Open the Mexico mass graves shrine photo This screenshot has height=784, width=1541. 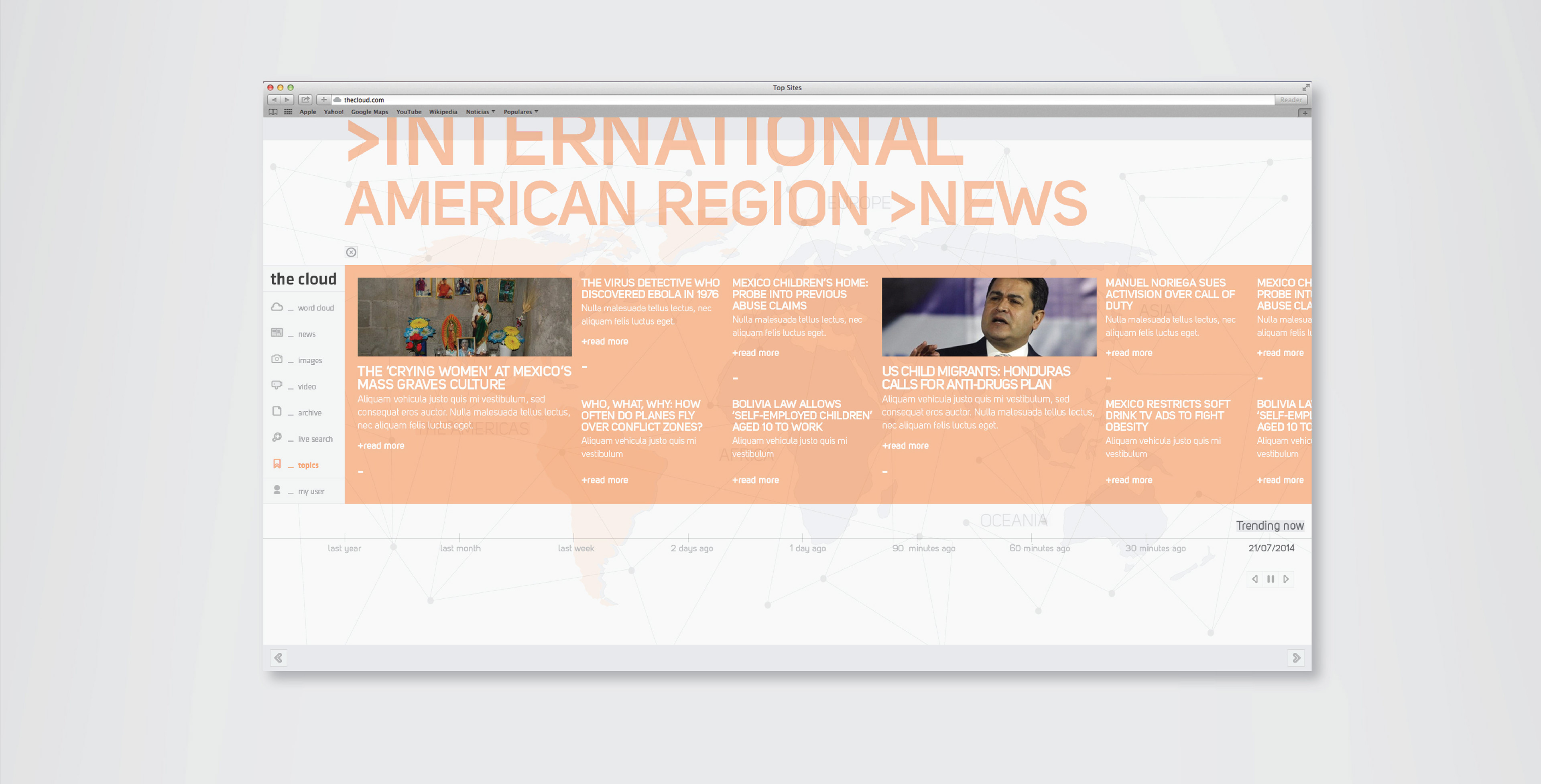(x=464, y=317)
